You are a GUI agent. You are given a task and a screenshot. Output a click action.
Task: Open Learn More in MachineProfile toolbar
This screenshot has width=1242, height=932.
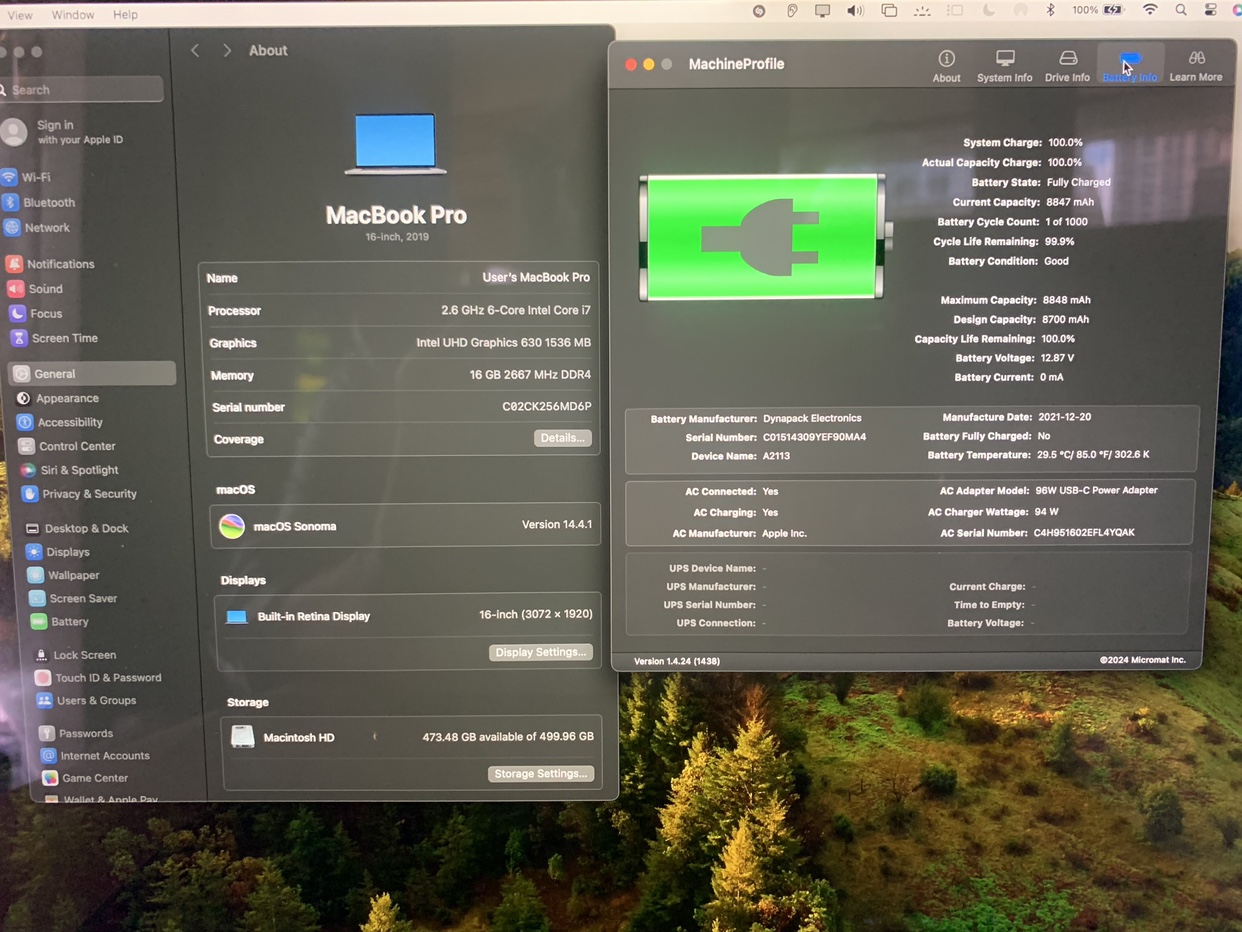(1196, 66)
